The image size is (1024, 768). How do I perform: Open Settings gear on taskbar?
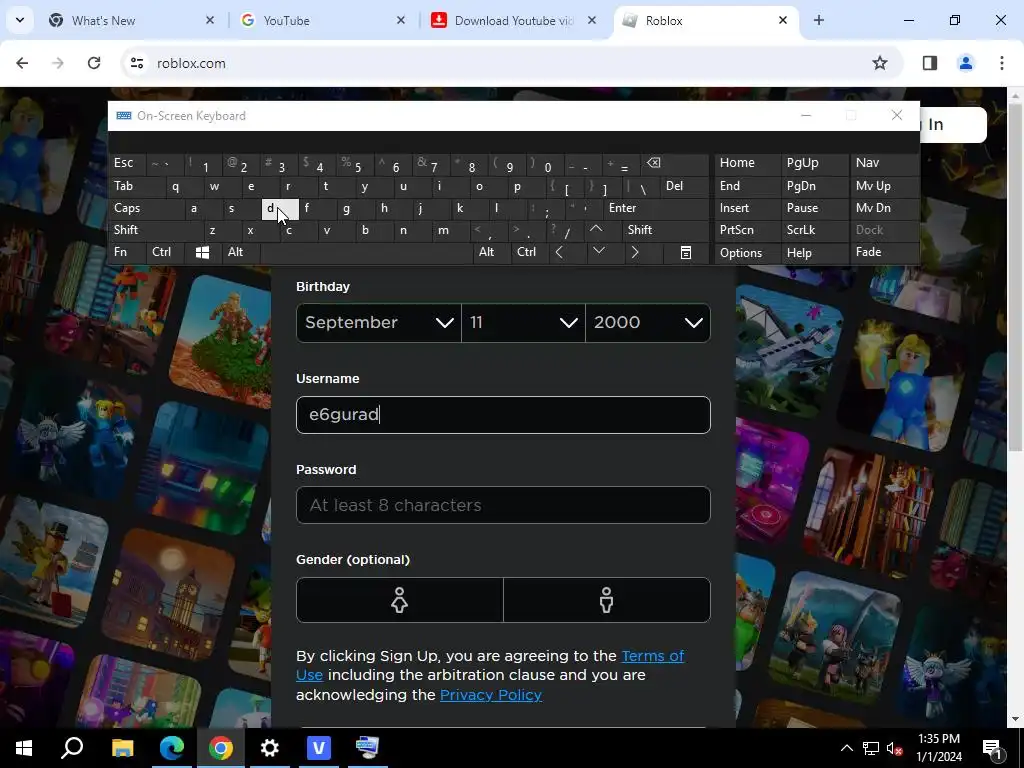point(270,747)
